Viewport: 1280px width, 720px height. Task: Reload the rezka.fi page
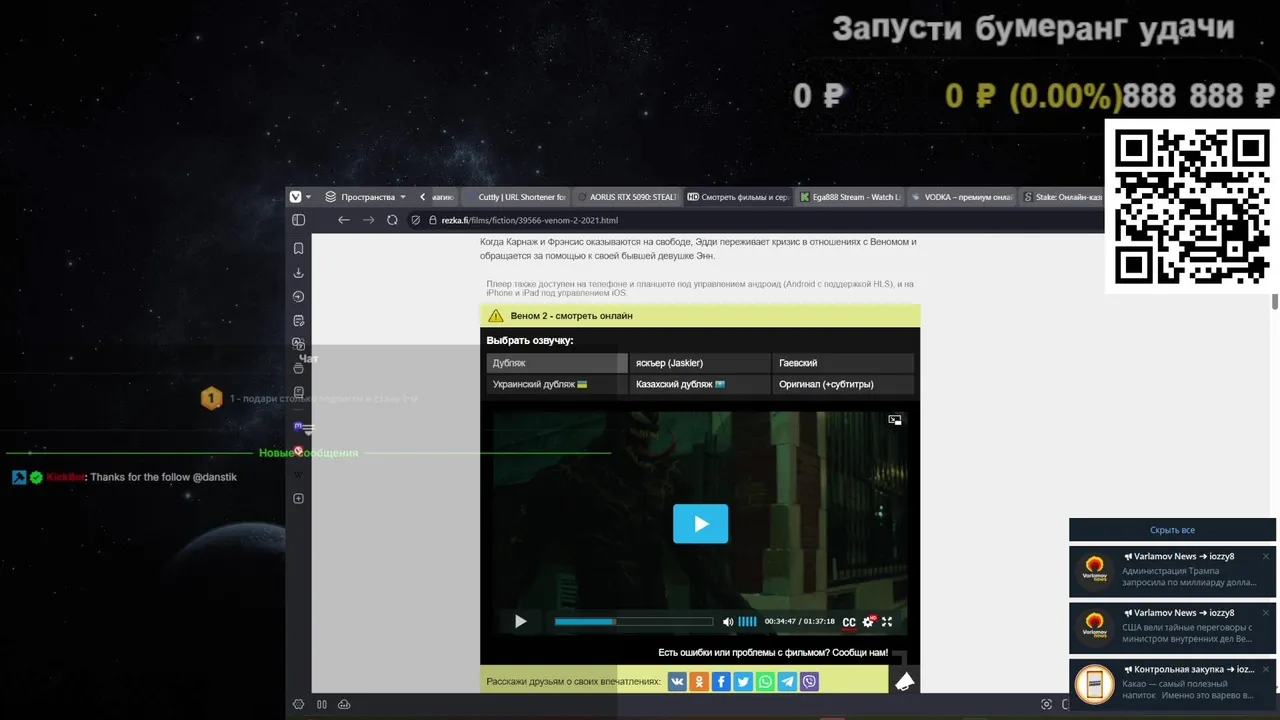(x=392, y=220)
